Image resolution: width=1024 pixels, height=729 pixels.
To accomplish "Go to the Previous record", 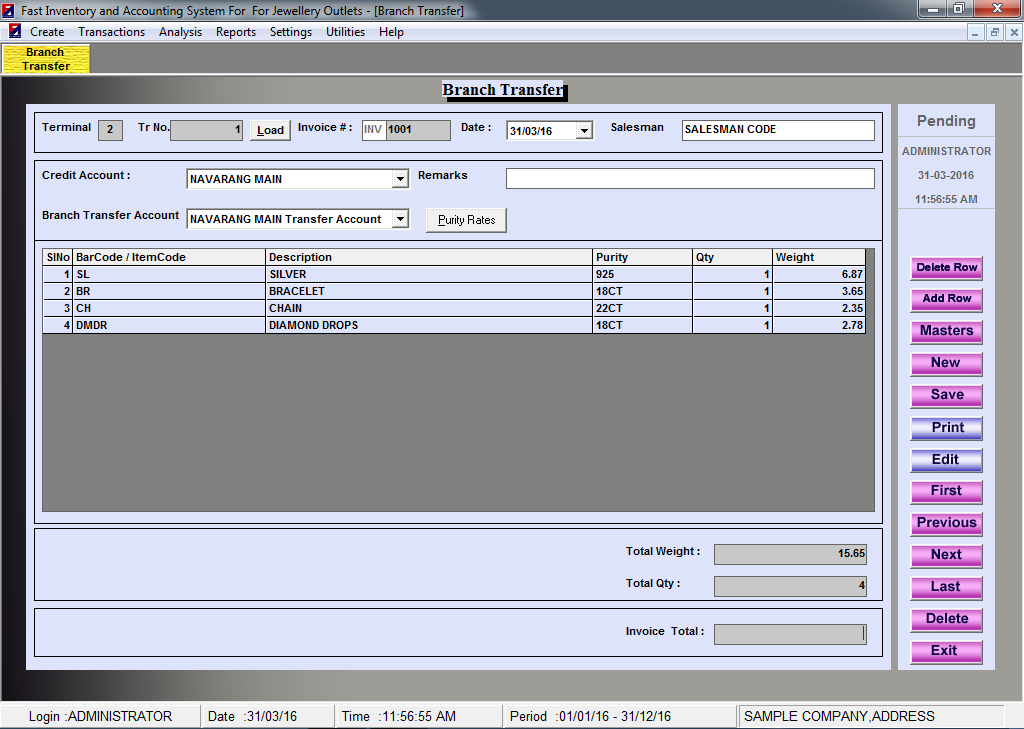I will 946,523.
